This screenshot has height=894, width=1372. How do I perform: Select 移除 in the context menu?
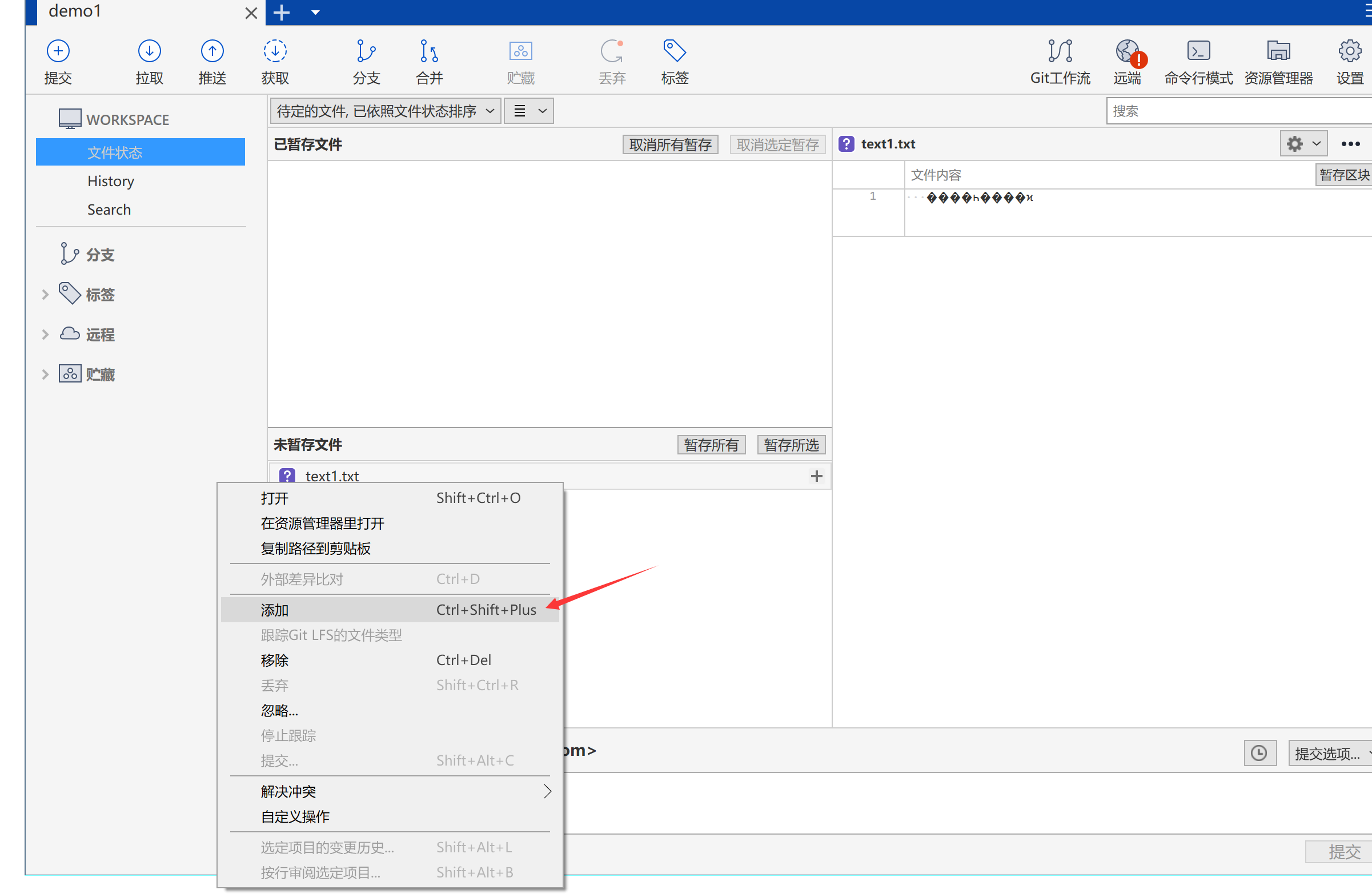pyautogui.click(x=274, y=660)
